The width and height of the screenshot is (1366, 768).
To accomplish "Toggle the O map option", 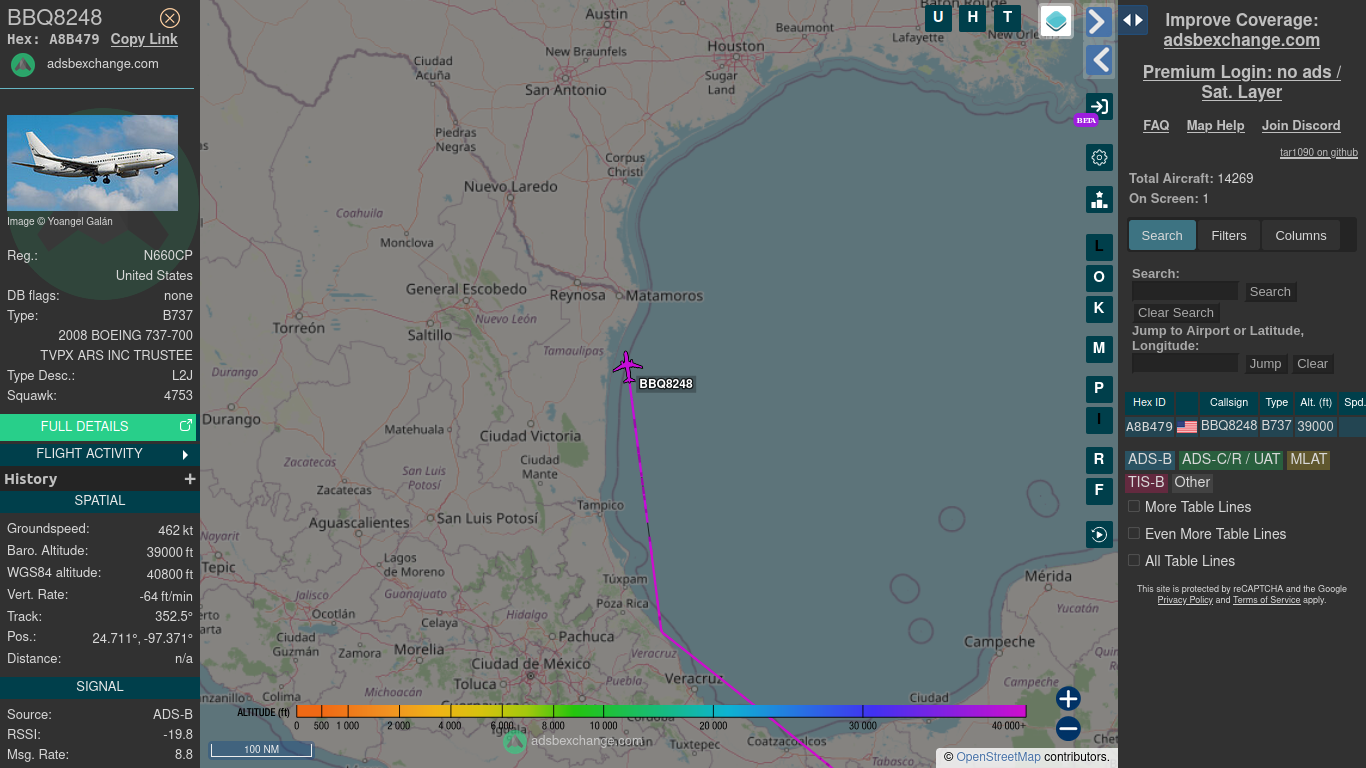I will pos(1099,278).
